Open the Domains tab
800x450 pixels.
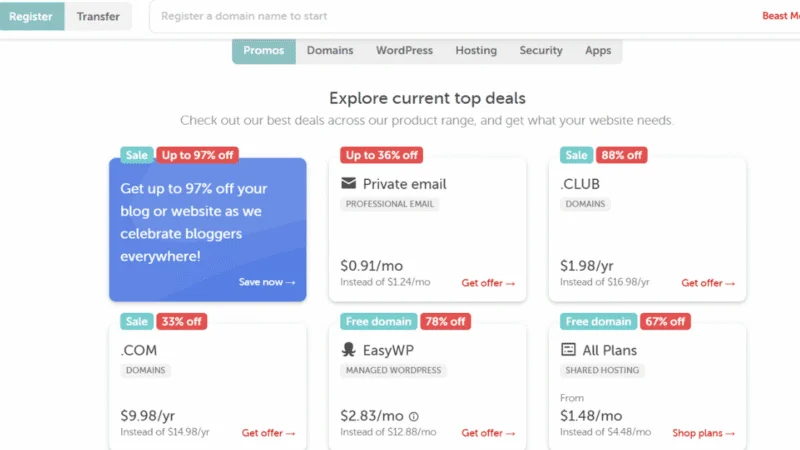pyautogui.click(x=330, y=51)
